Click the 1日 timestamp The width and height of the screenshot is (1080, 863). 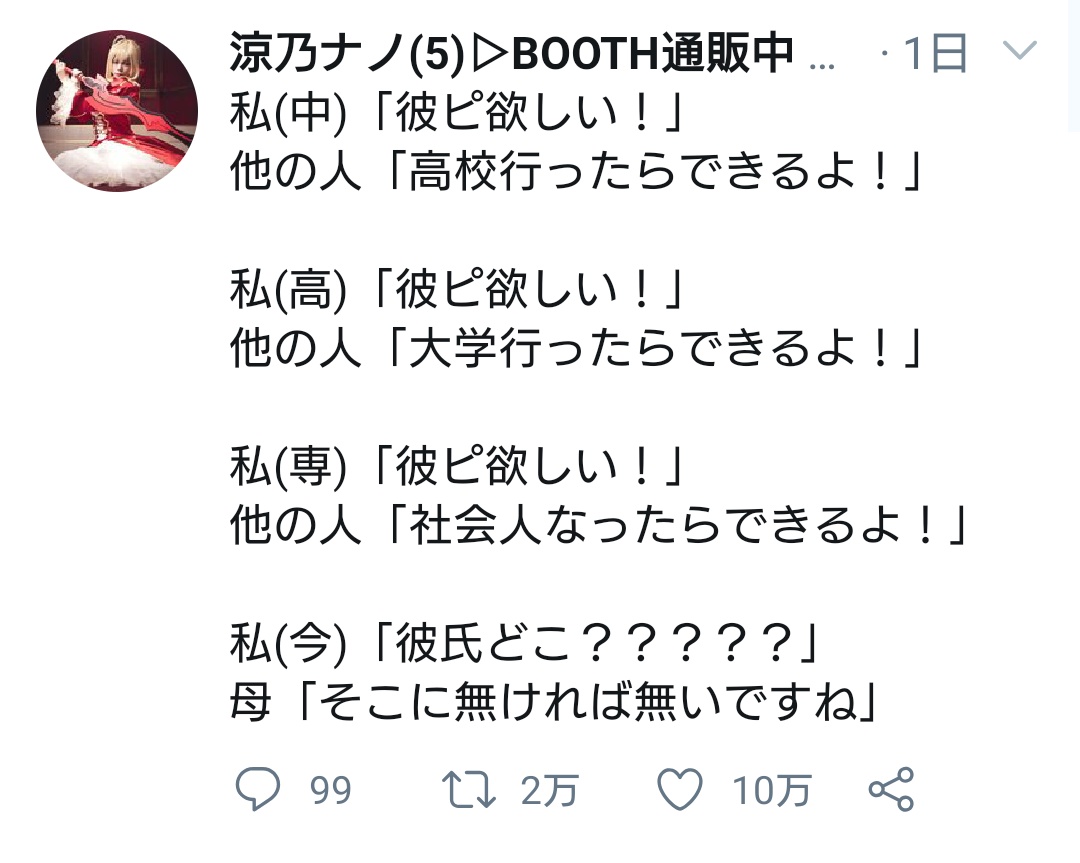(x=935, y=53)
